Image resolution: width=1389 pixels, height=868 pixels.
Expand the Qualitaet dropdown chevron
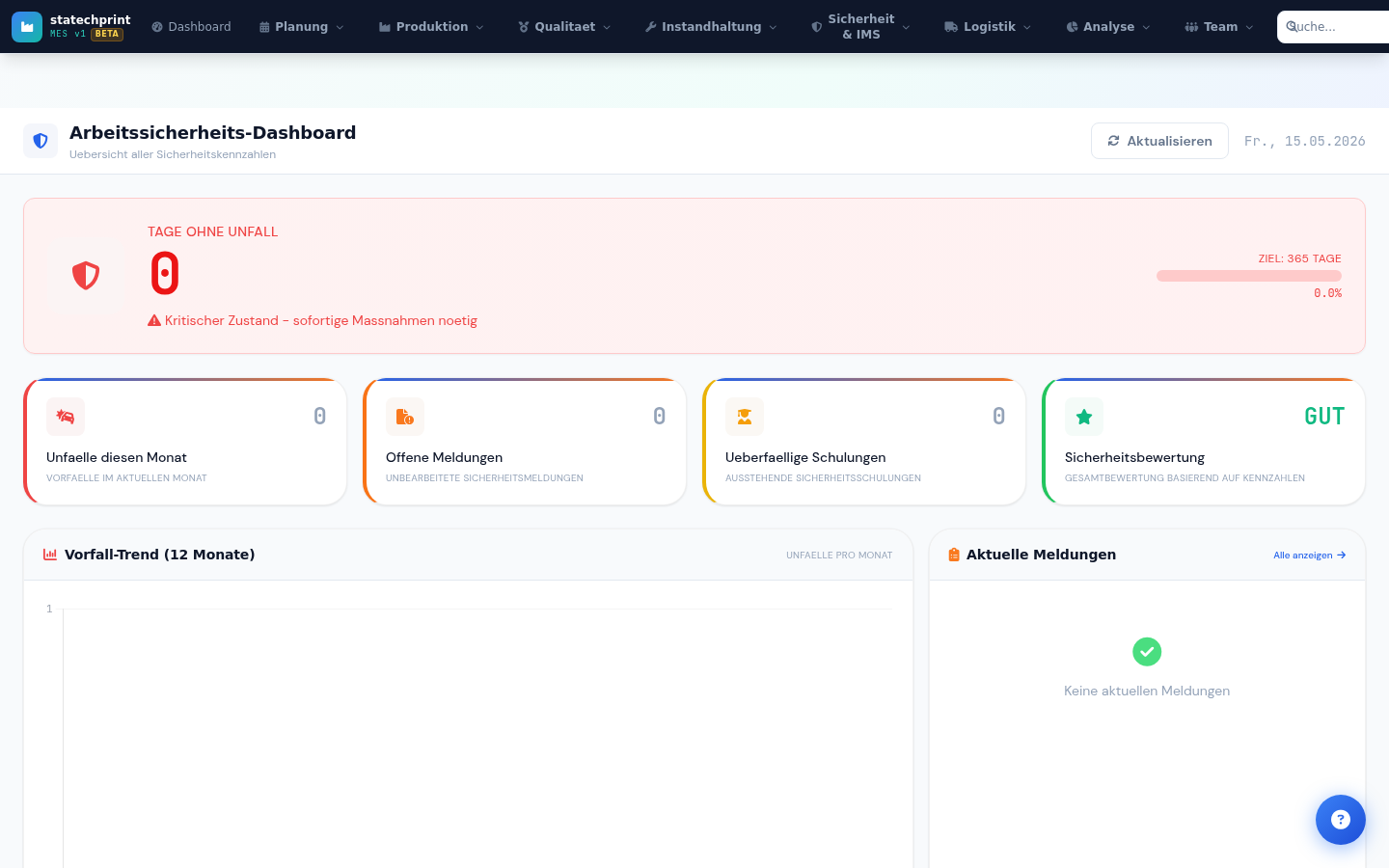click(607, 27)
